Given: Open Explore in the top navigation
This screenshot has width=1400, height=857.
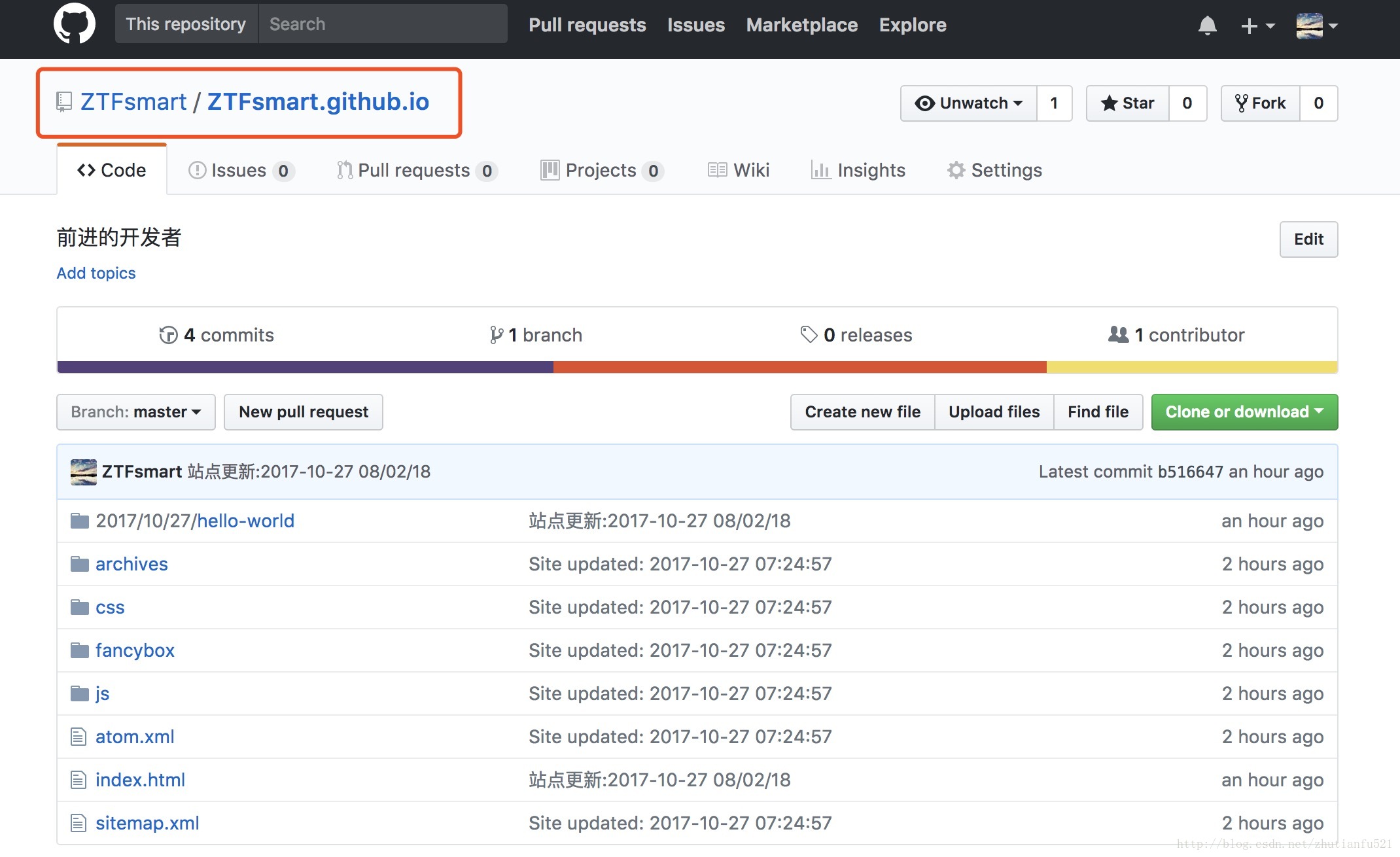Looking at the screenshot, I should tap(913, 25).
